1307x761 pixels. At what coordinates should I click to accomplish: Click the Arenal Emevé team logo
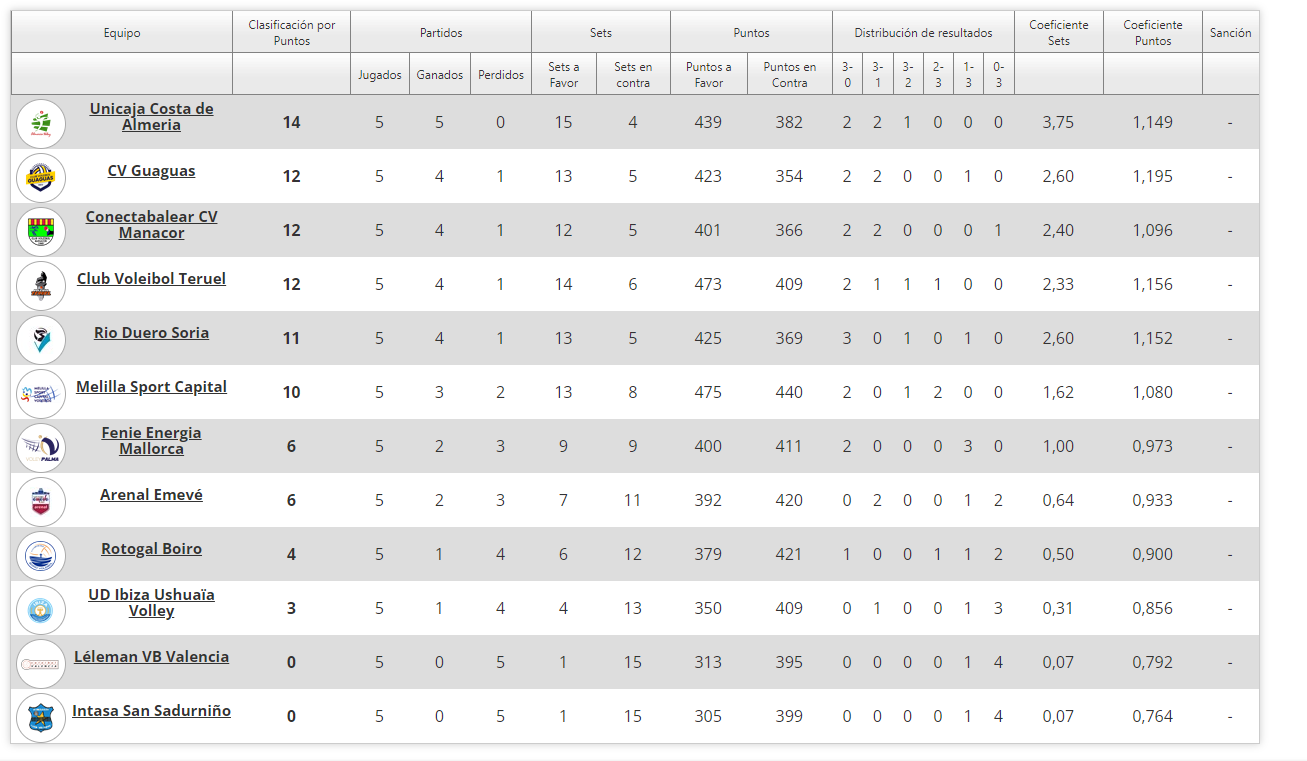click(x=41, y=502)
